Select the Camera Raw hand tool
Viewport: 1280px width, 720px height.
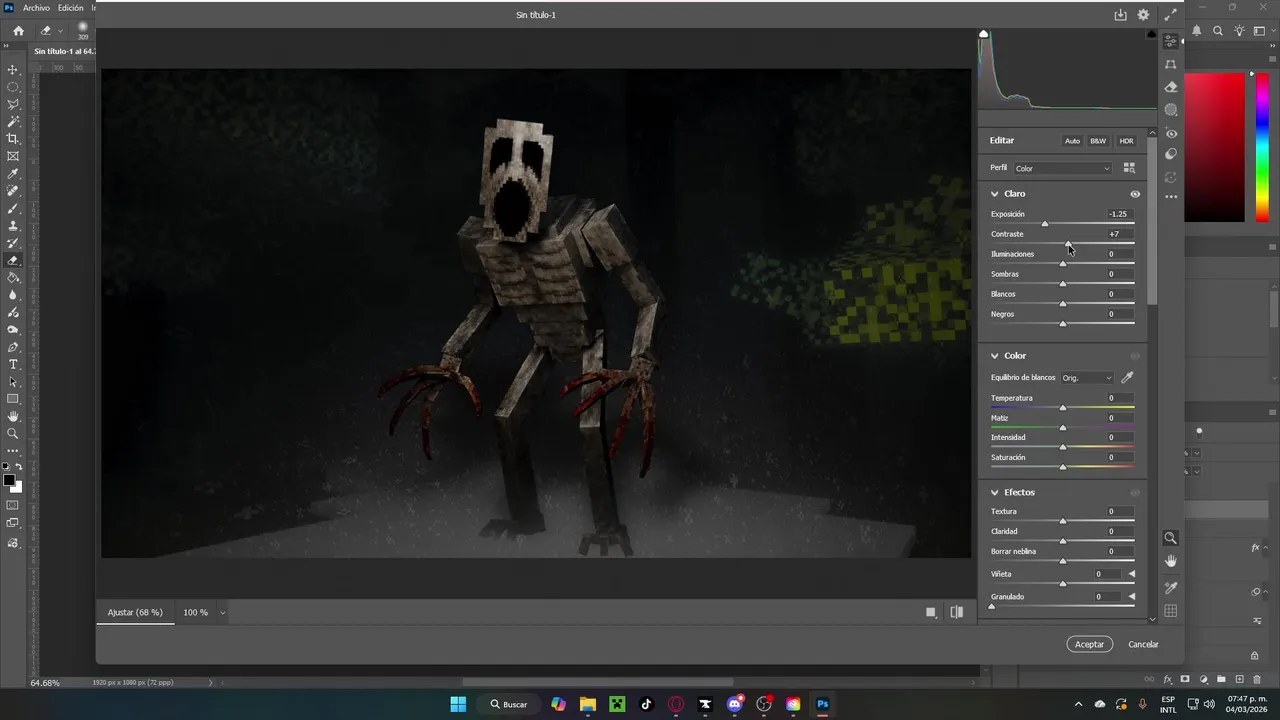click(1171, 561)
